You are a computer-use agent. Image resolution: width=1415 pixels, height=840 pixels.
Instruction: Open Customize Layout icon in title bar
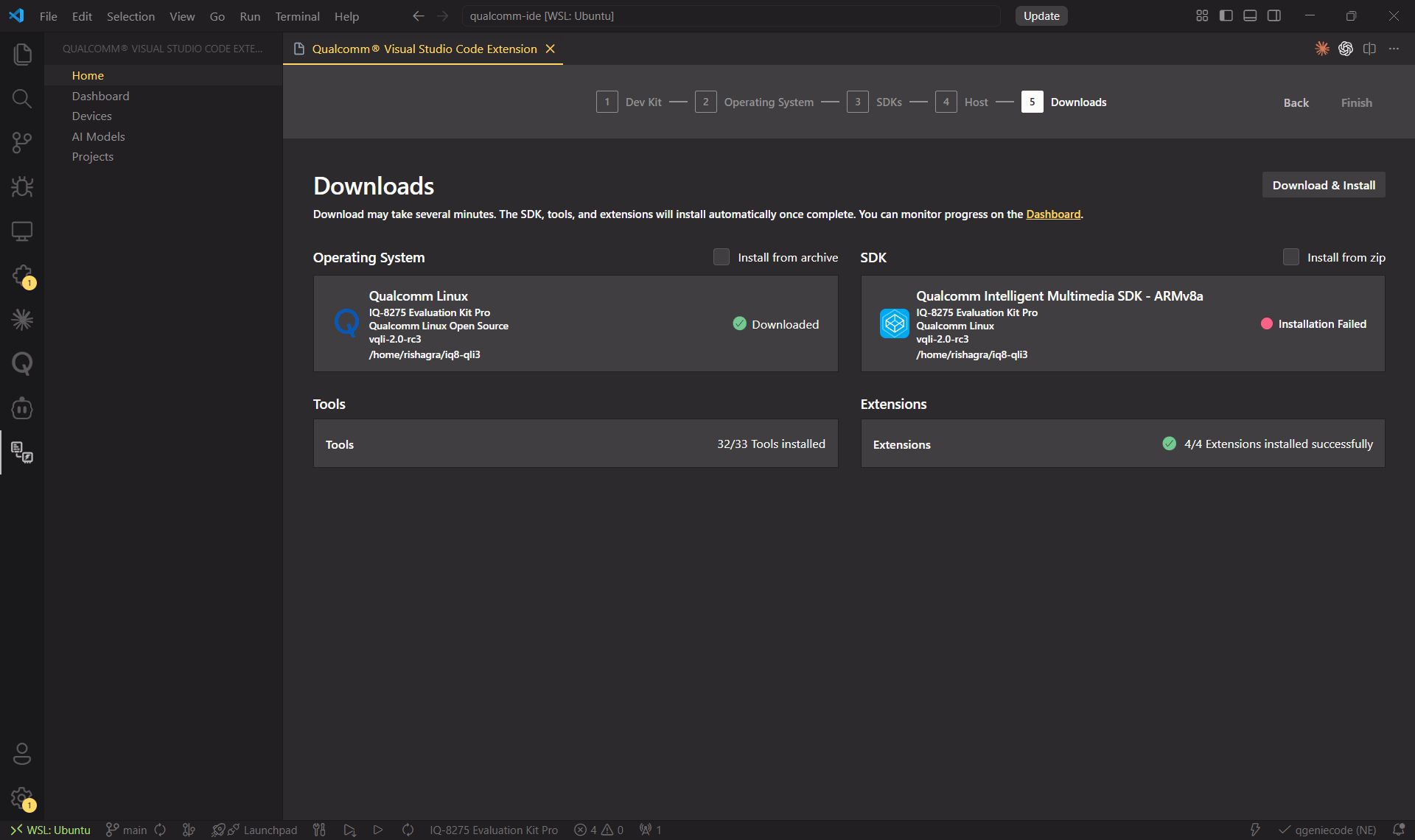1202,15
